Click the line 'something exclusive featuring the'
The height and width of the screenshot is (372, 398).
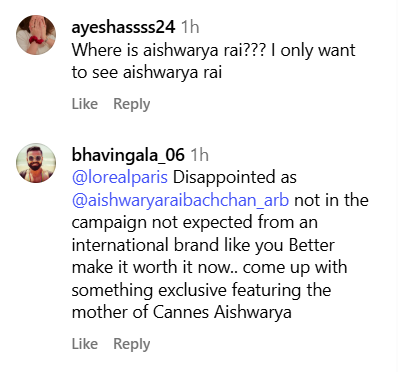(x=201, y=290)
